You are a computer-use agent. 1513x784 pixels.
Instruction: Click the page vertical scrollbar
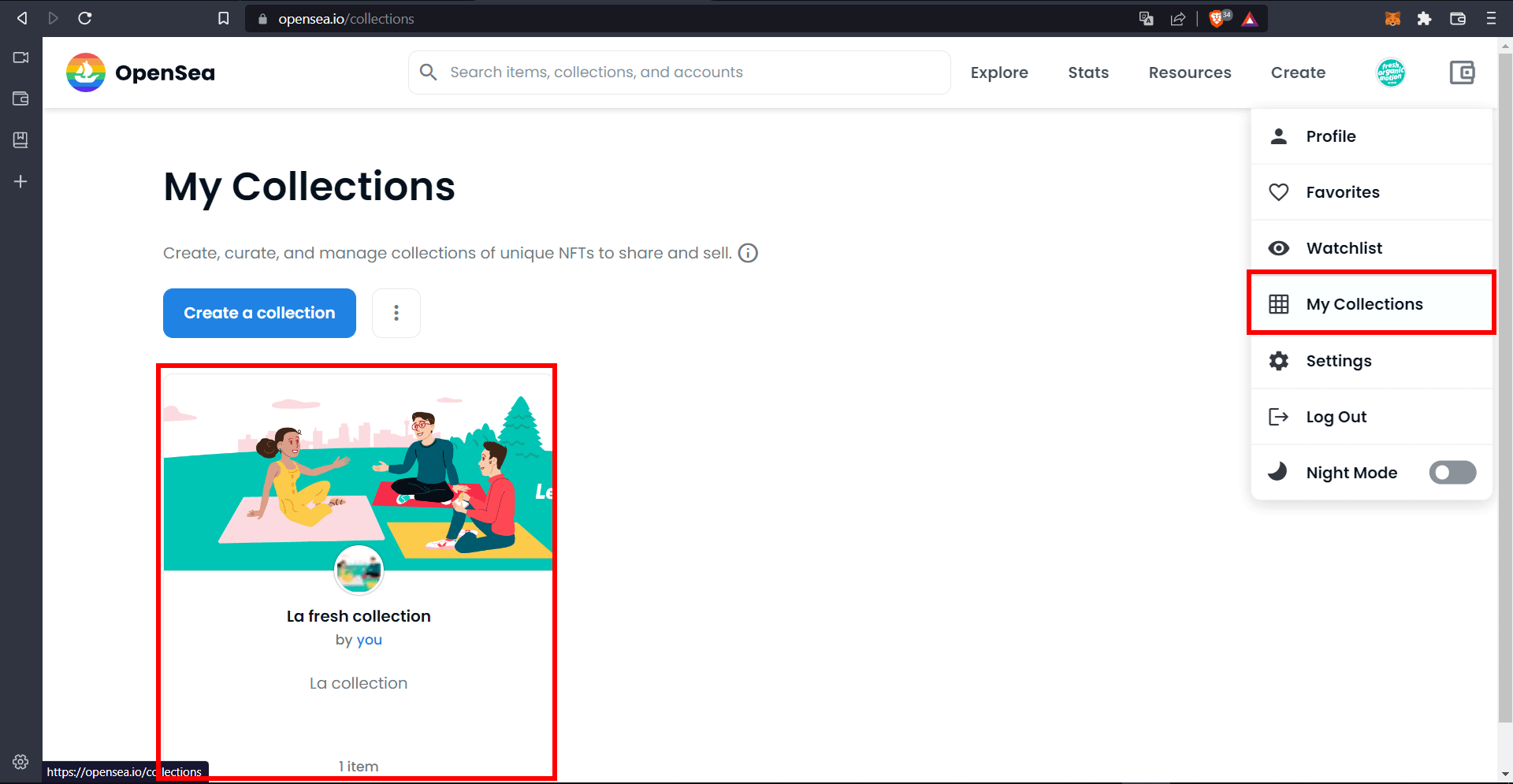pos(1505,386)
